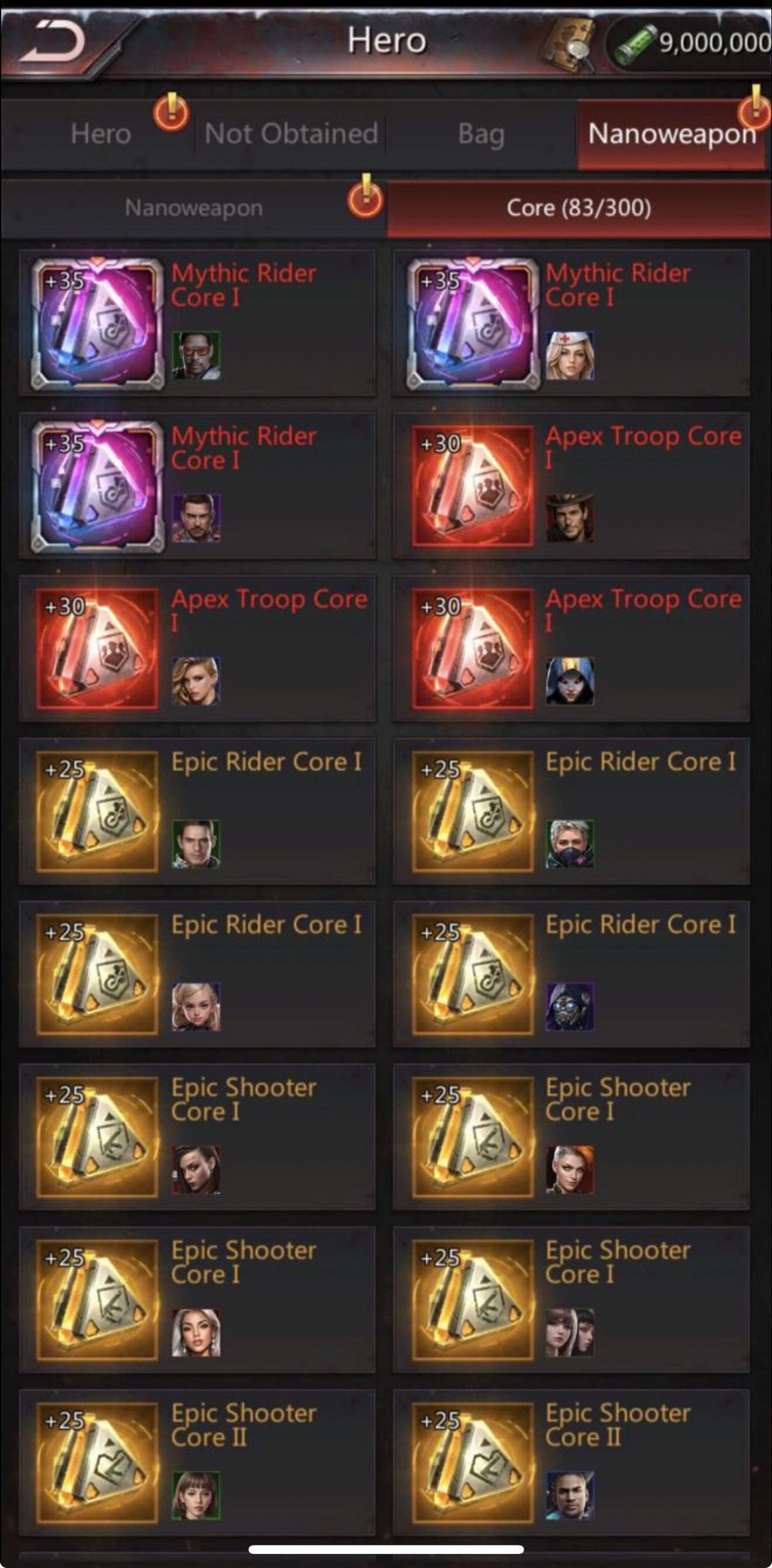Open Apex Troop Core with cowboy hero
This screenshot has height=1568, width=772.
[571, 486]
